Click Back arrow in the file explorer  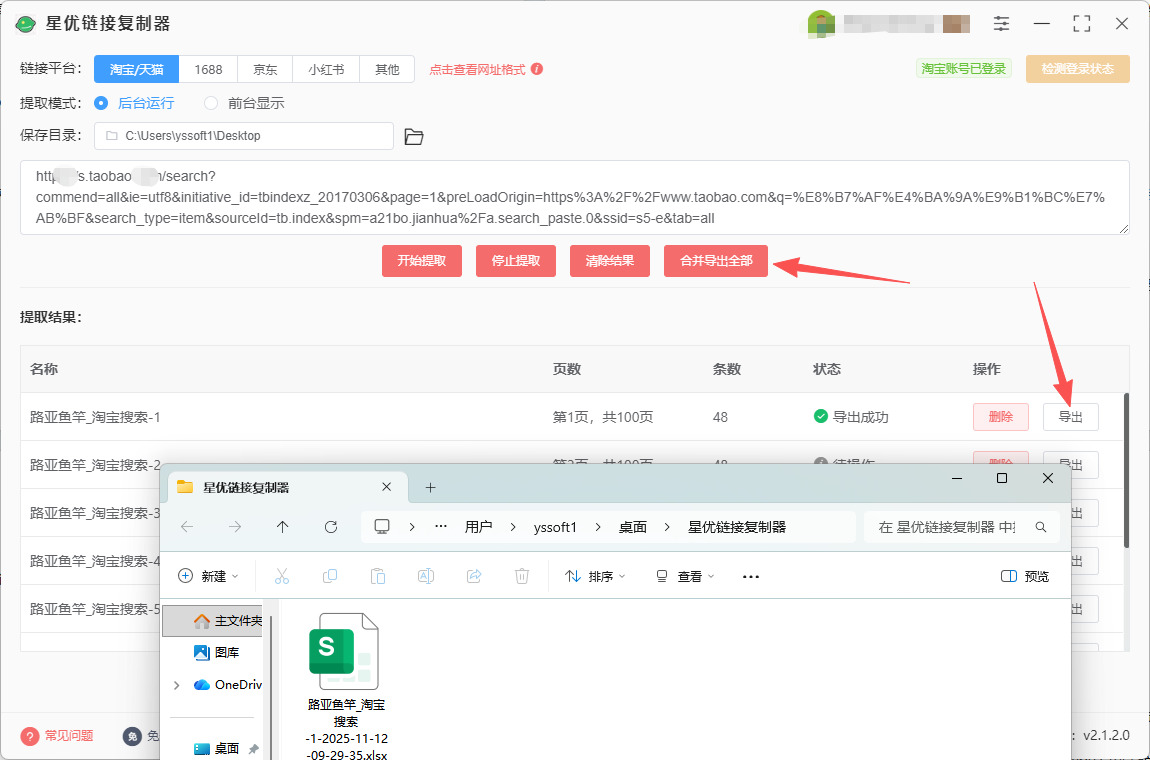[187, 527]
